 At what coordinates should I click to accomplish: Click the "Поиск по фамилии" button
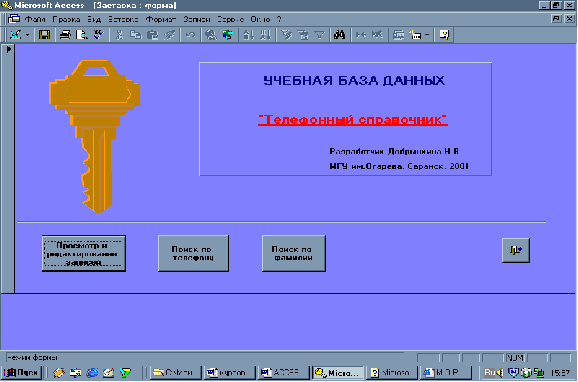tap(294, 253)
